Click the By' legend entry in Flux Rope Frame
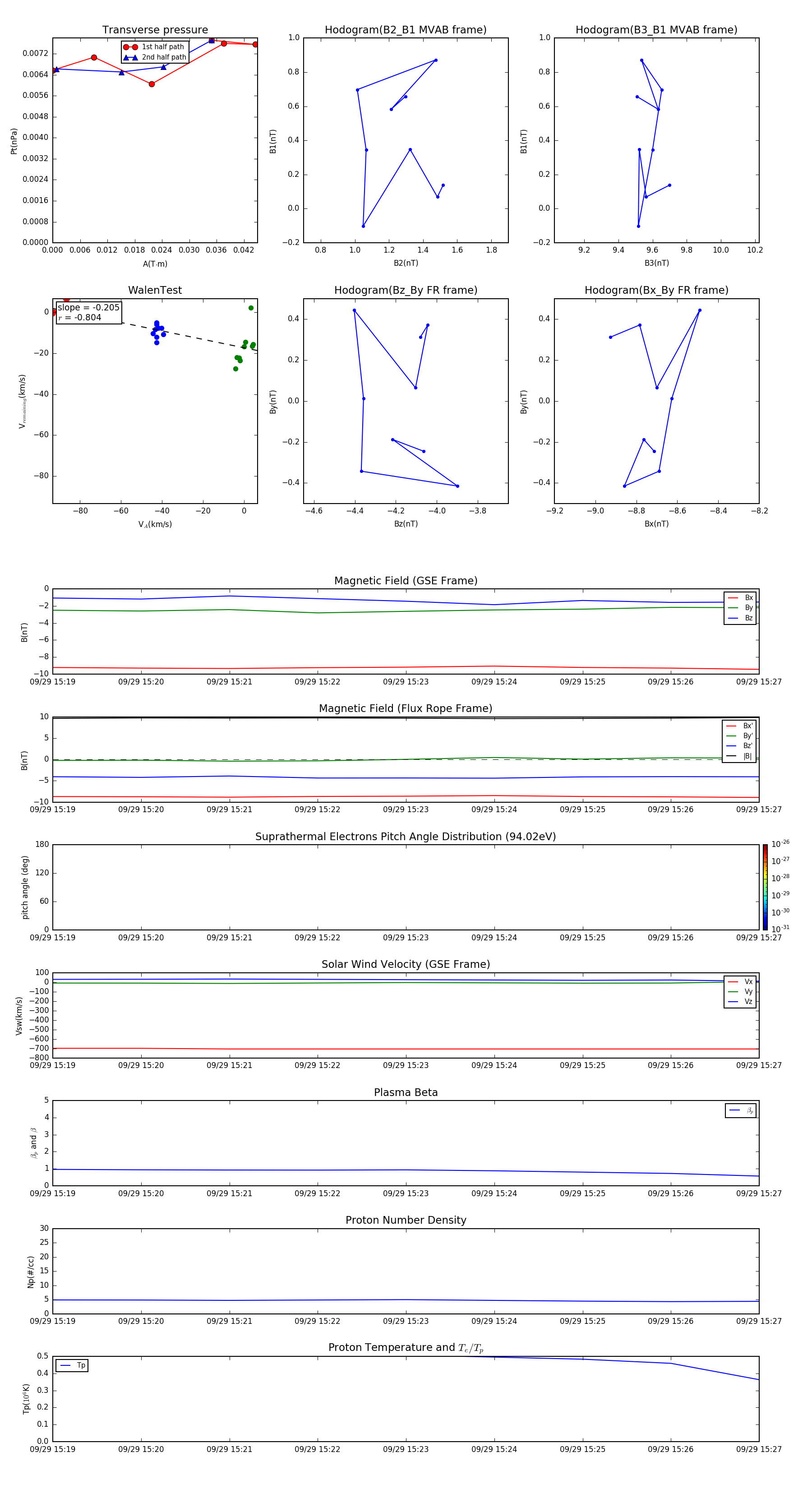 [739, 736]
